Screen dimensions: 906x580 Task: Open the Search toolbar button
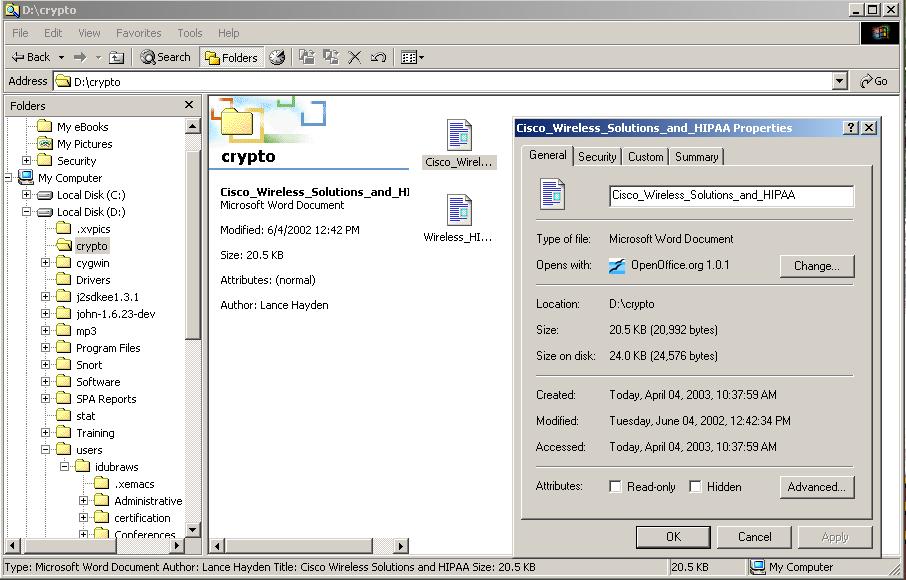(x=165, y=57)
